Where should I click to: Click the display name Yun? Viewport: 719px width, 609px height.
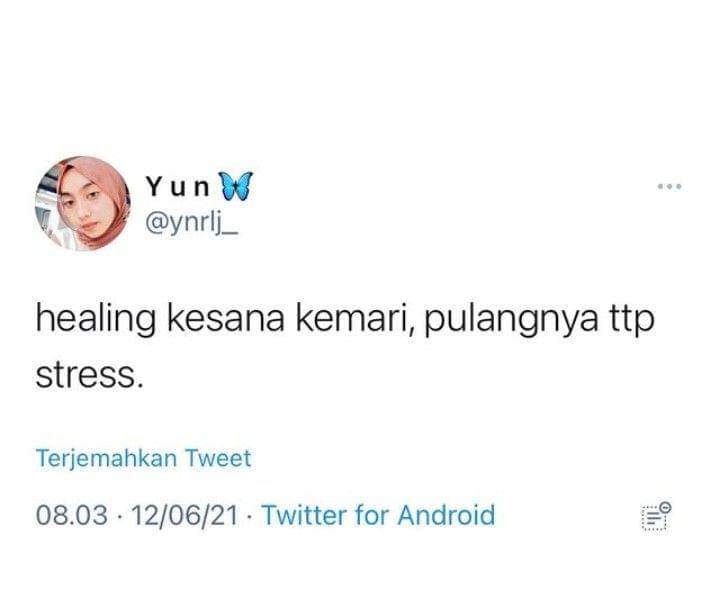click(177, 187)
